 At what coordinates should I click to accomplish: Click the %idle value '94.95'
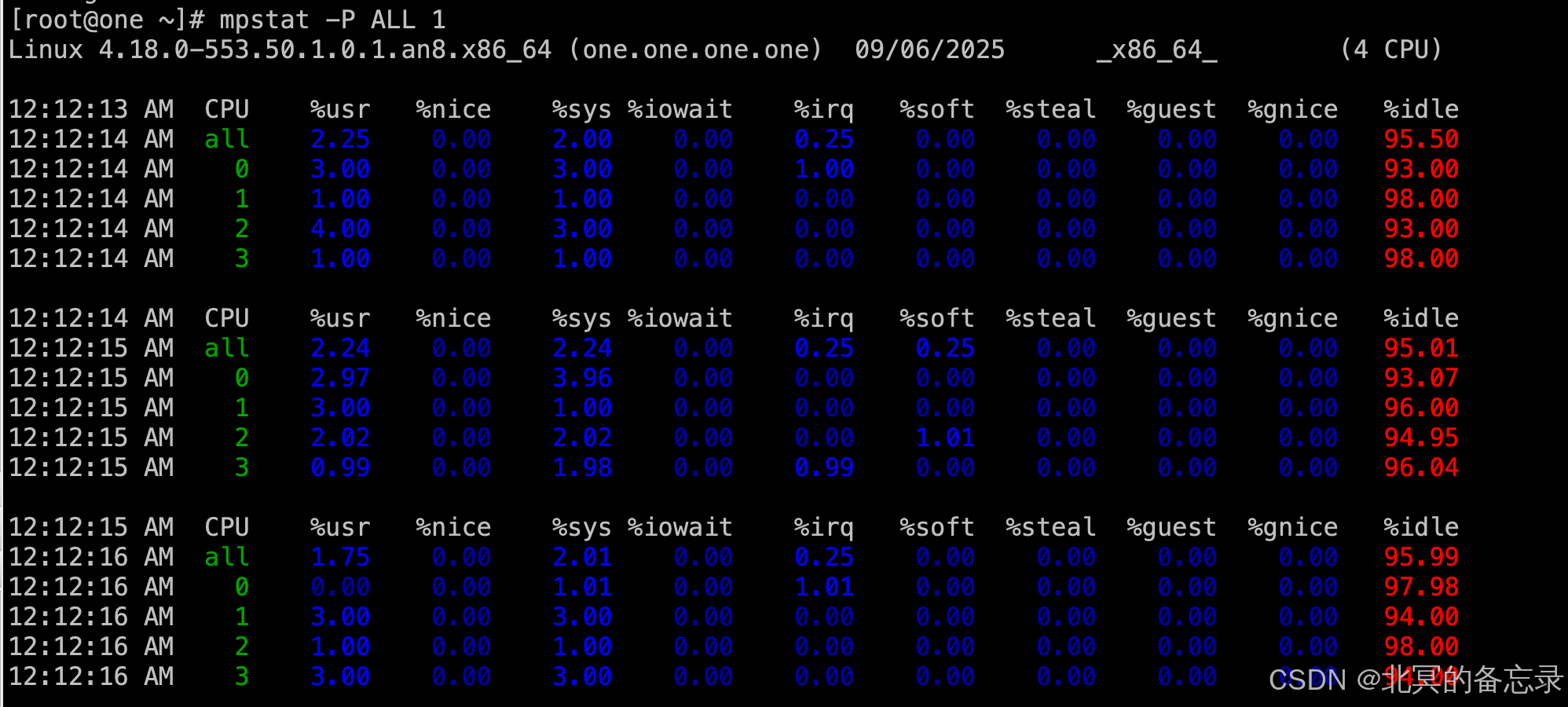[x=1420, y=438]
